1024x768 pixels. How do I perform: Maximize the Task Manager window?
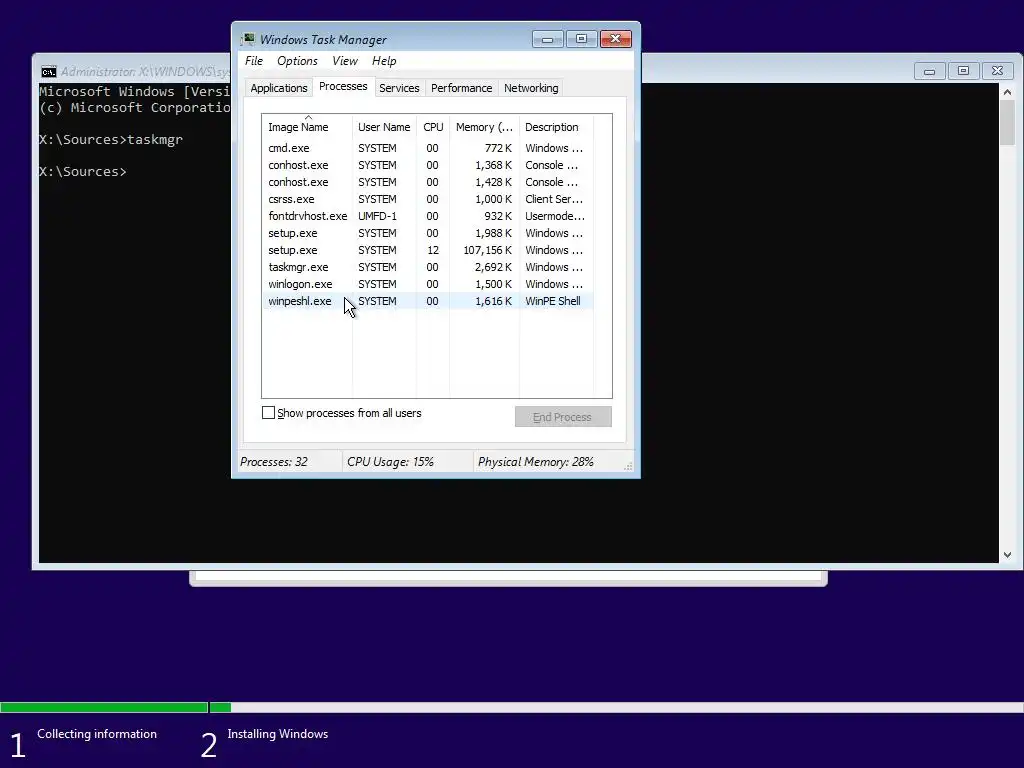tap(581, 39)
